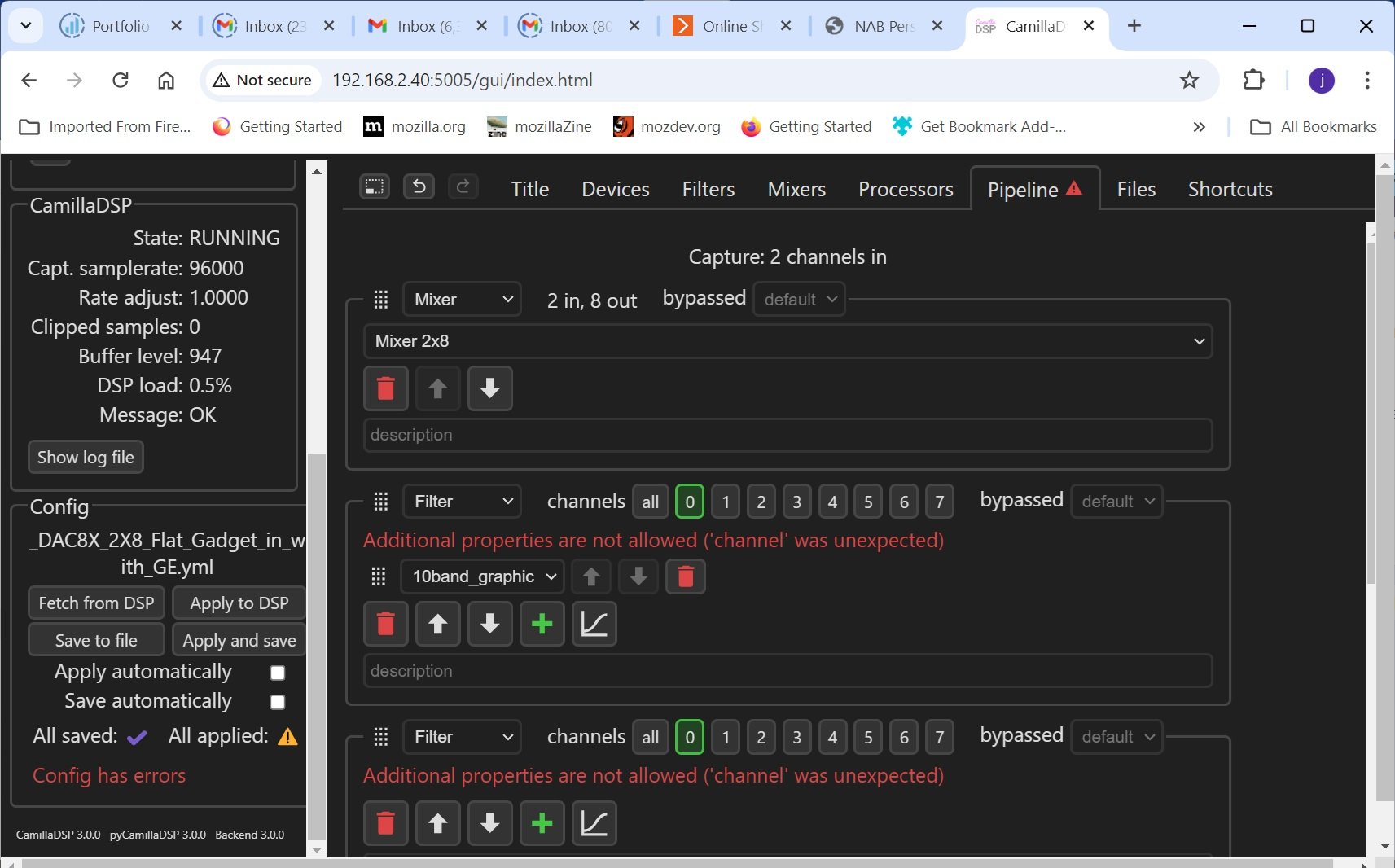Click Save to file
The width and height of the screenshot is (1395, 868).
tap(96, 641)
